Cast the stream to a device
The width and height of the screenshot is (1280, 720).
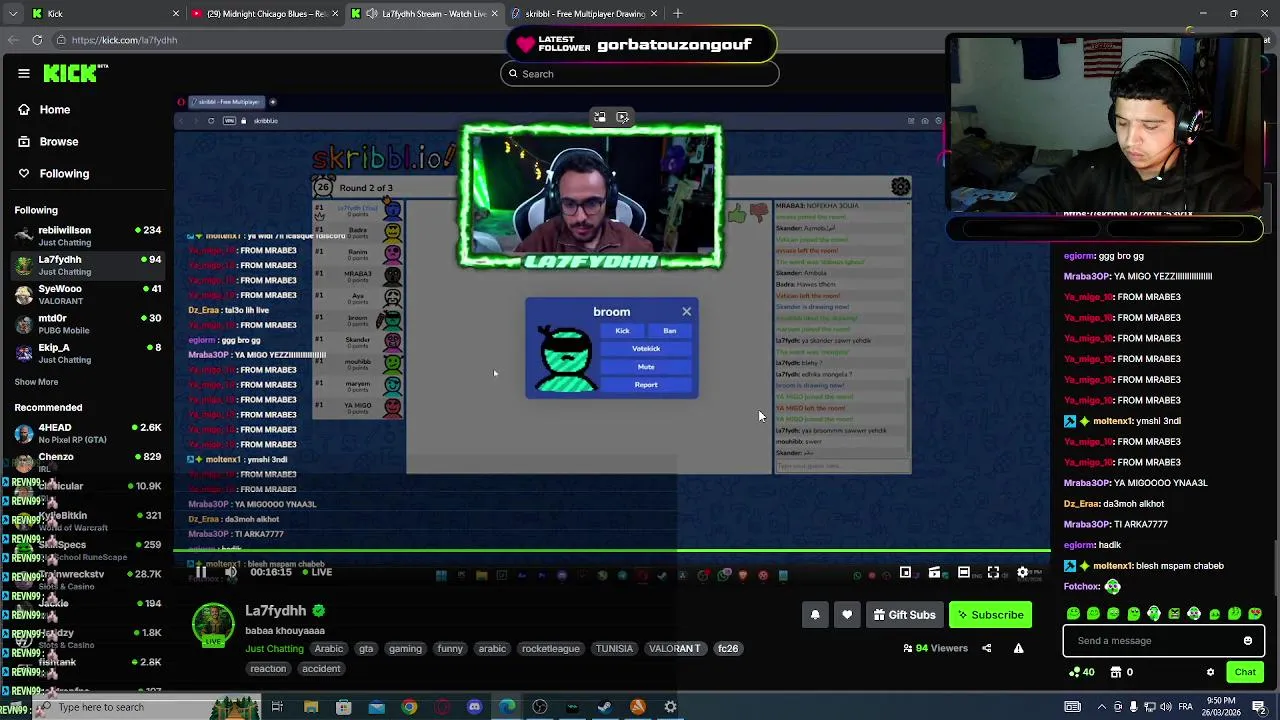point(934,573)
